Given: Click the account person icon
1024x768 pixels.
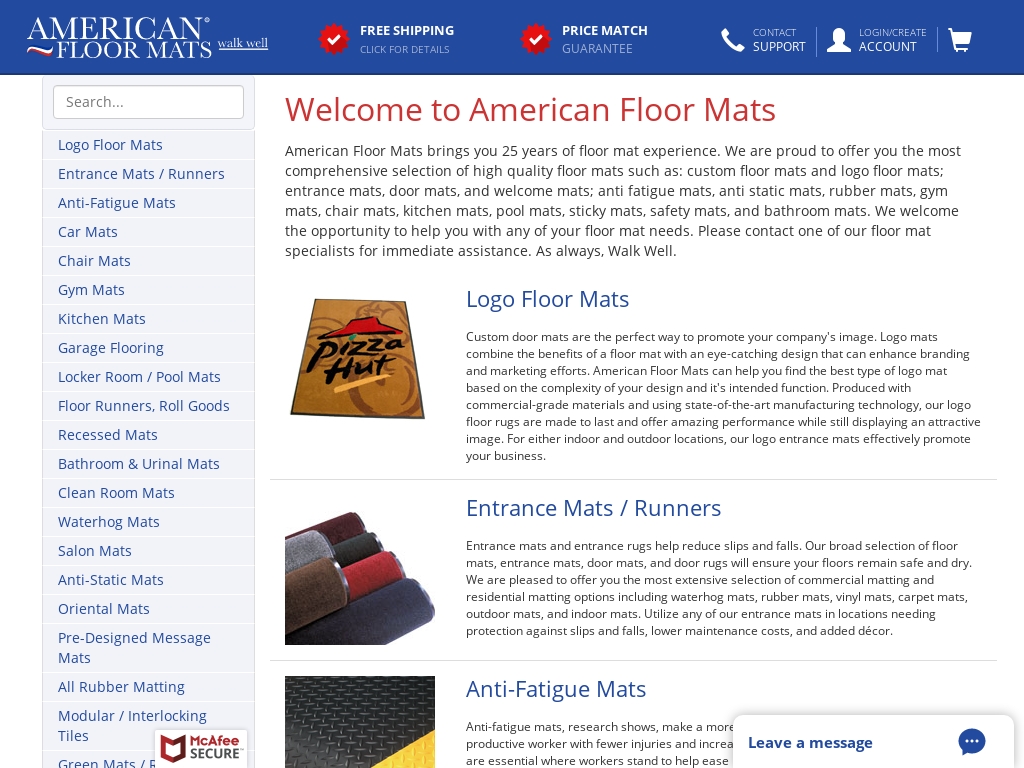Looking at the screenshot, I should [x=839, y=40].
